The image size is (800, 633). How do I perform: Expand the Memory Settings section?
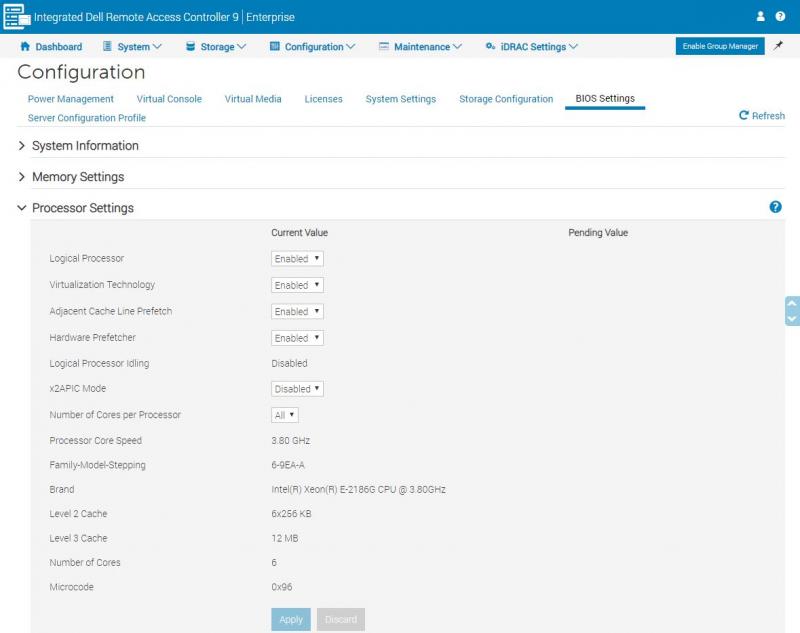pos(78,177)
